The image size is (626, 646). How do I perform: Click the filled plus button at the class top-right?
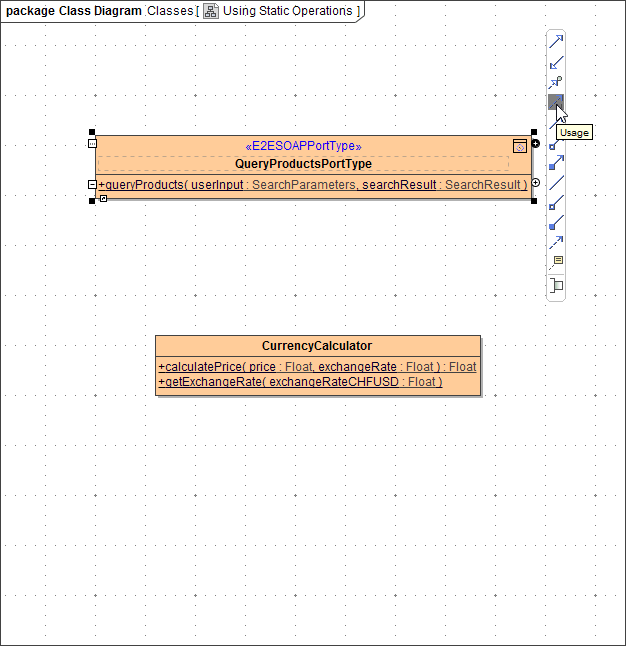(x=536, y=144)
